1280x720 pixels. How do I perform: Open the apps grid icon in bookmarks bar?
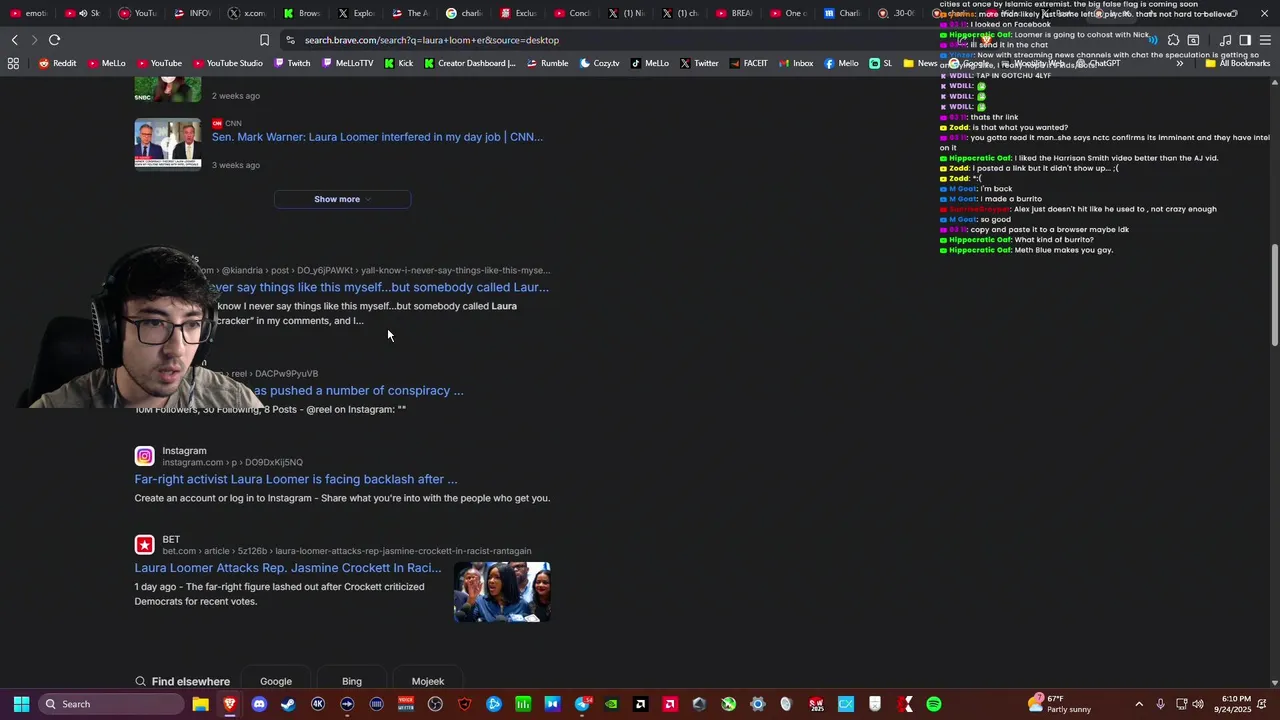(13, 63)
